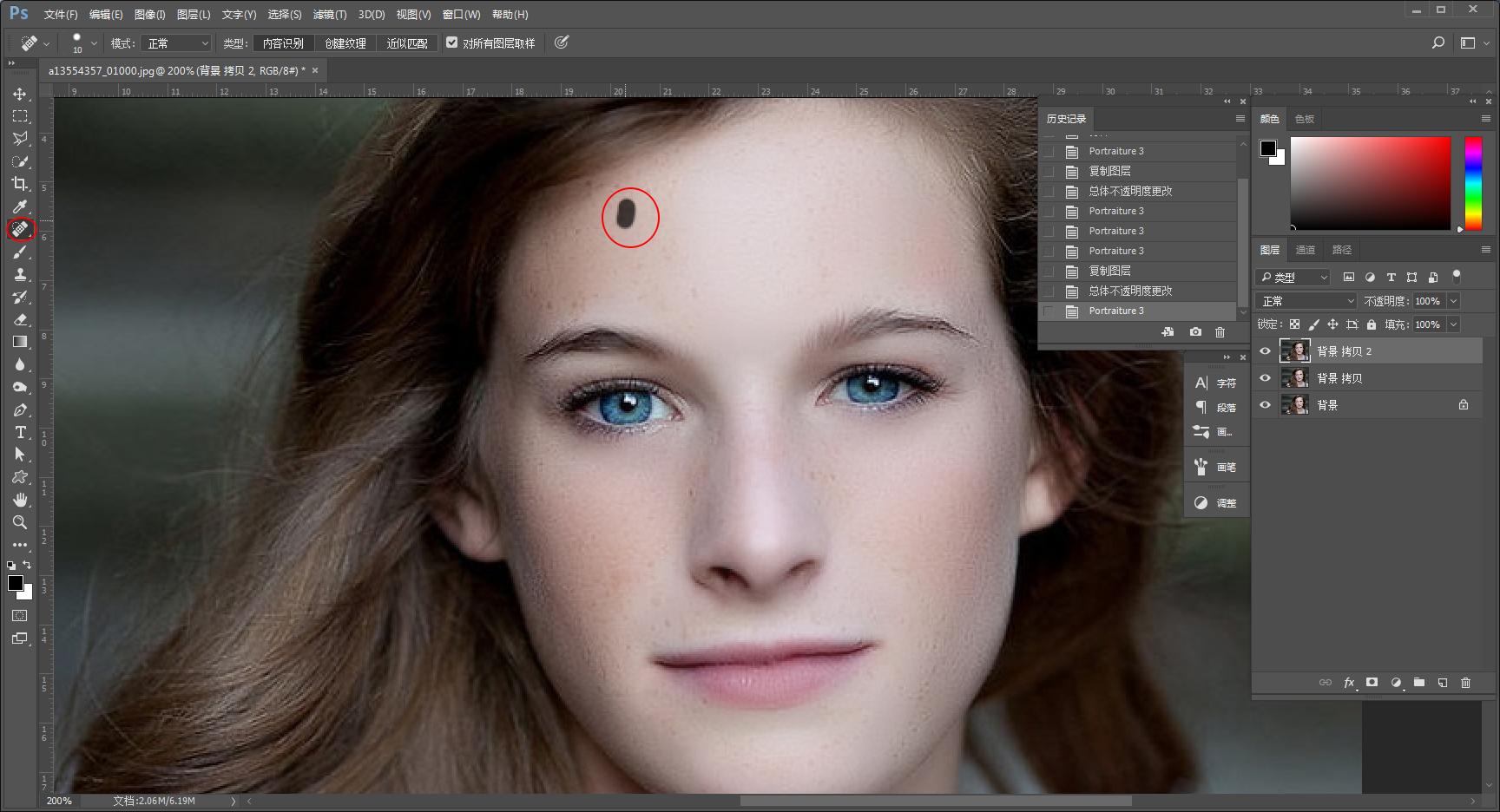Hide the 背景 拷贝 layer
This screenshot has height=812, width=1500.
(x=1265, y=378)
